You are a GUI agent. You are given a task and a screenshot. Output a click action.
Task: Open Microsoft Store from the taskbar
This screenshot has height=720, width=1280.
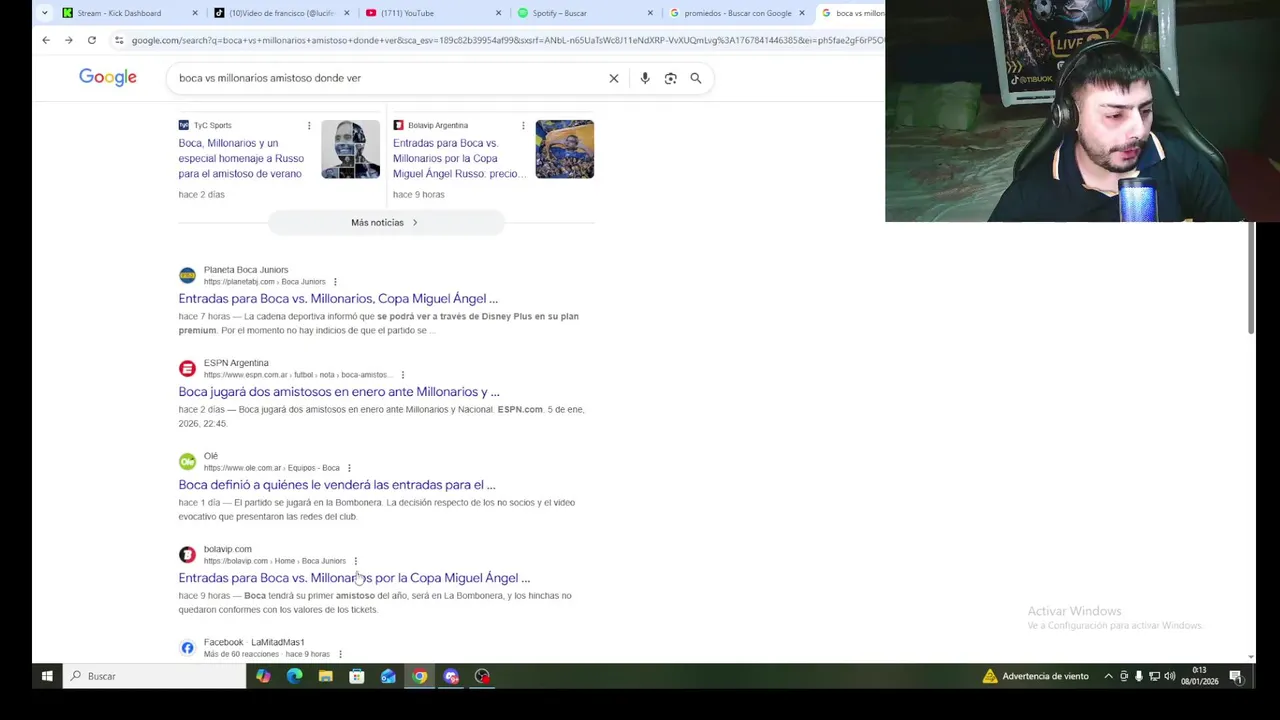point(357,676)
